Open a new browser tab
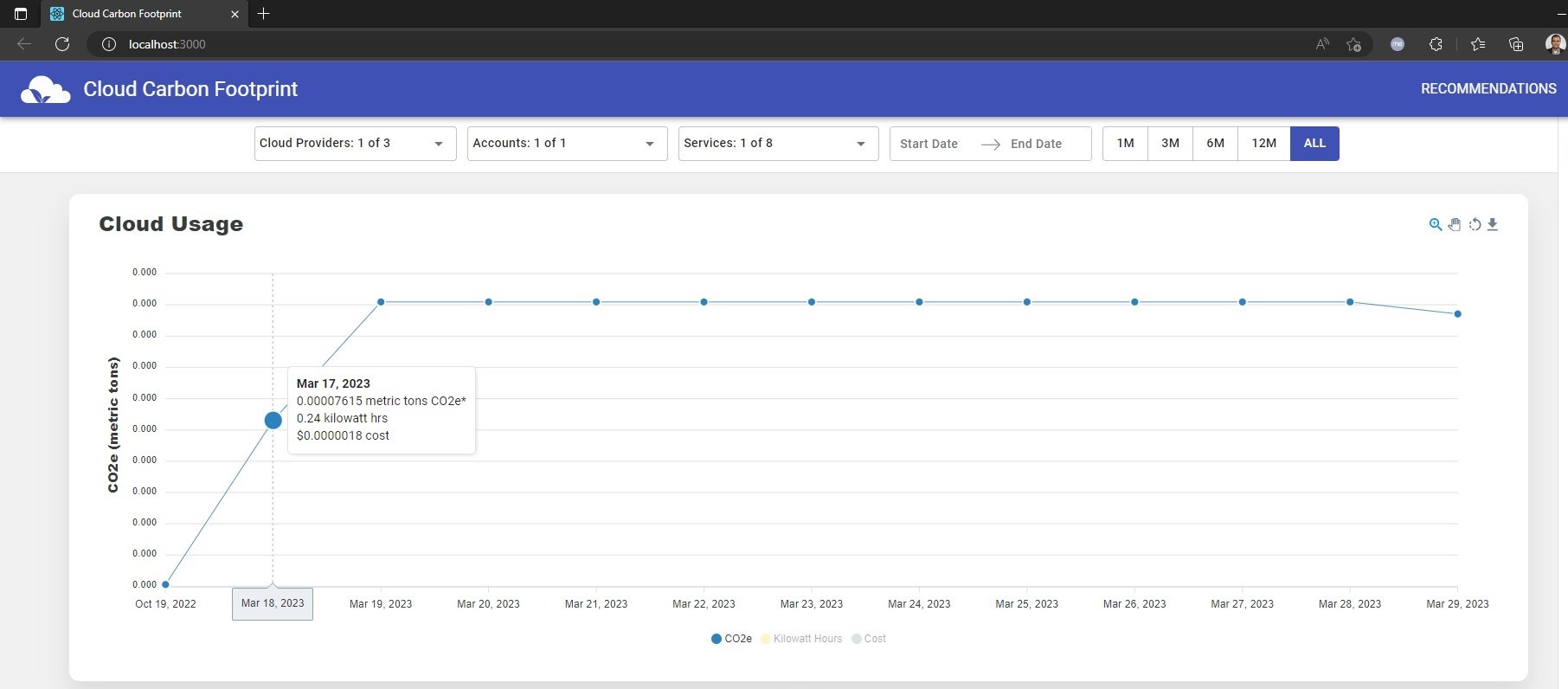Viewport: 1568px width, 689px height. [x=264, y=14]
